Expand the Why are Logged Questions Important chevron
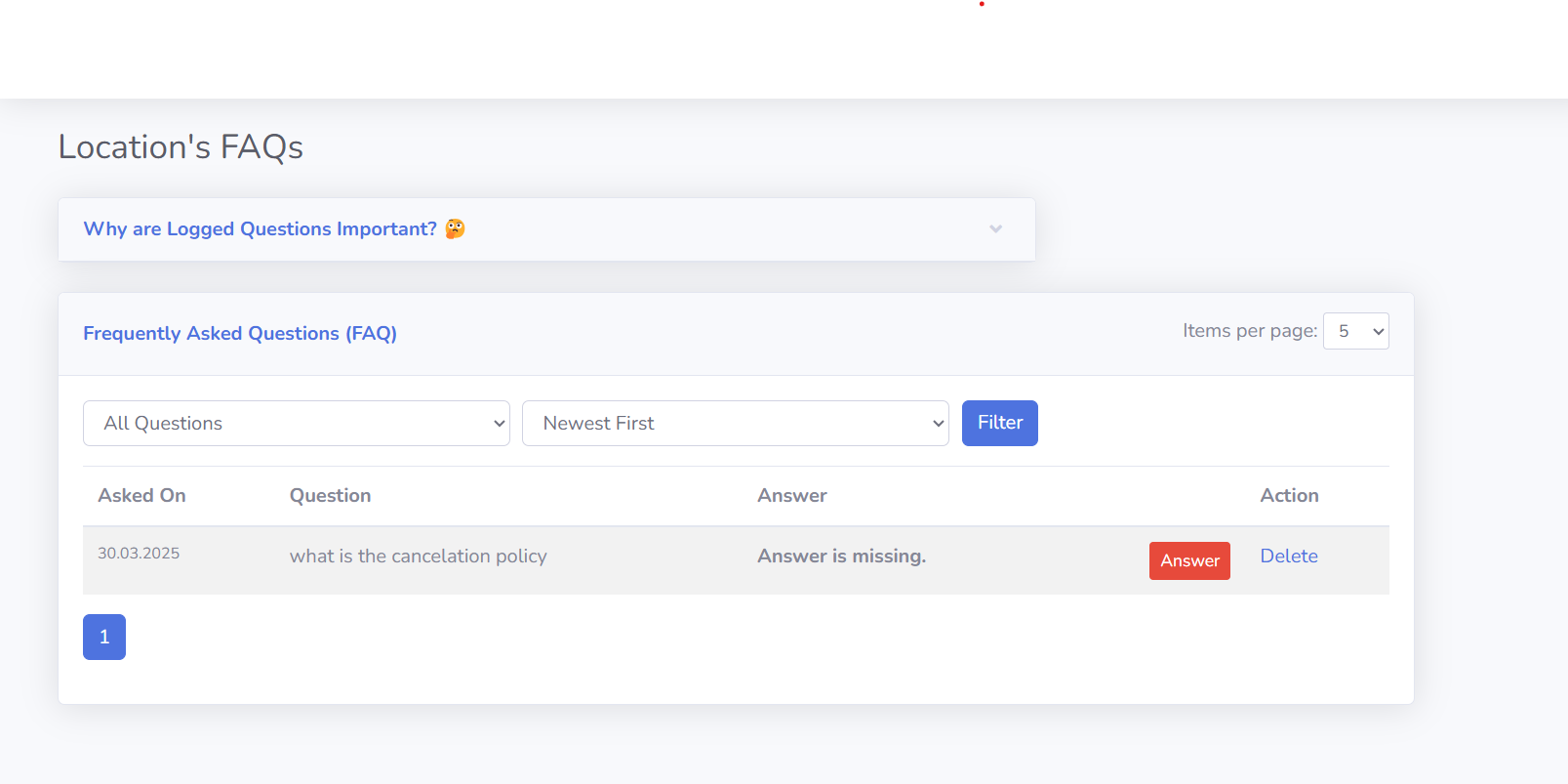 pos(995,228)
